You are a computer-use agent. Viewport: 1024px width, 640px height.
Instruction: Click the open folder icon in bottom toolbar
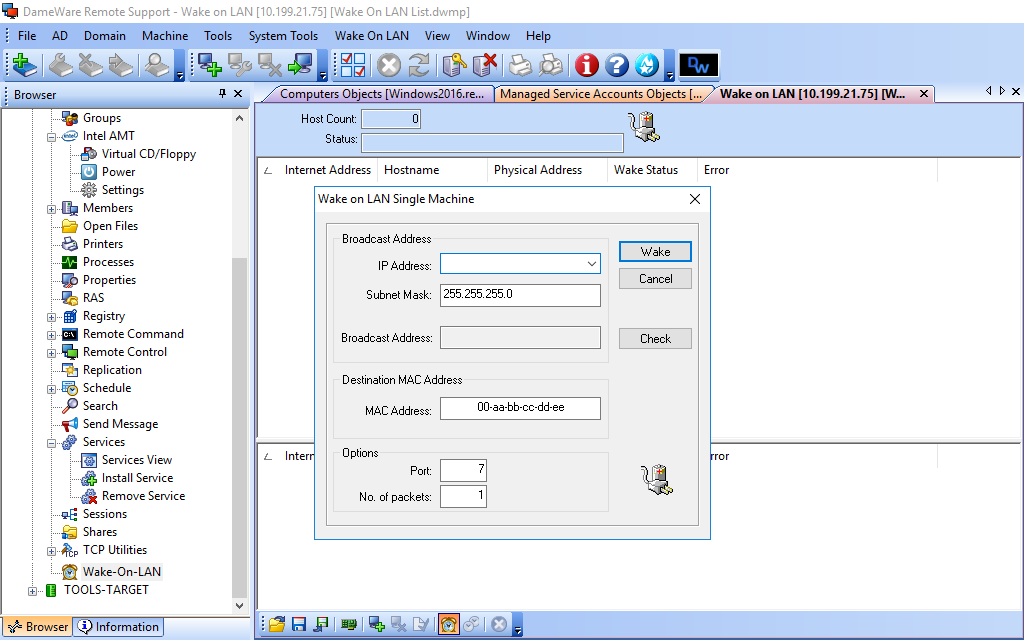coord(277,624)
